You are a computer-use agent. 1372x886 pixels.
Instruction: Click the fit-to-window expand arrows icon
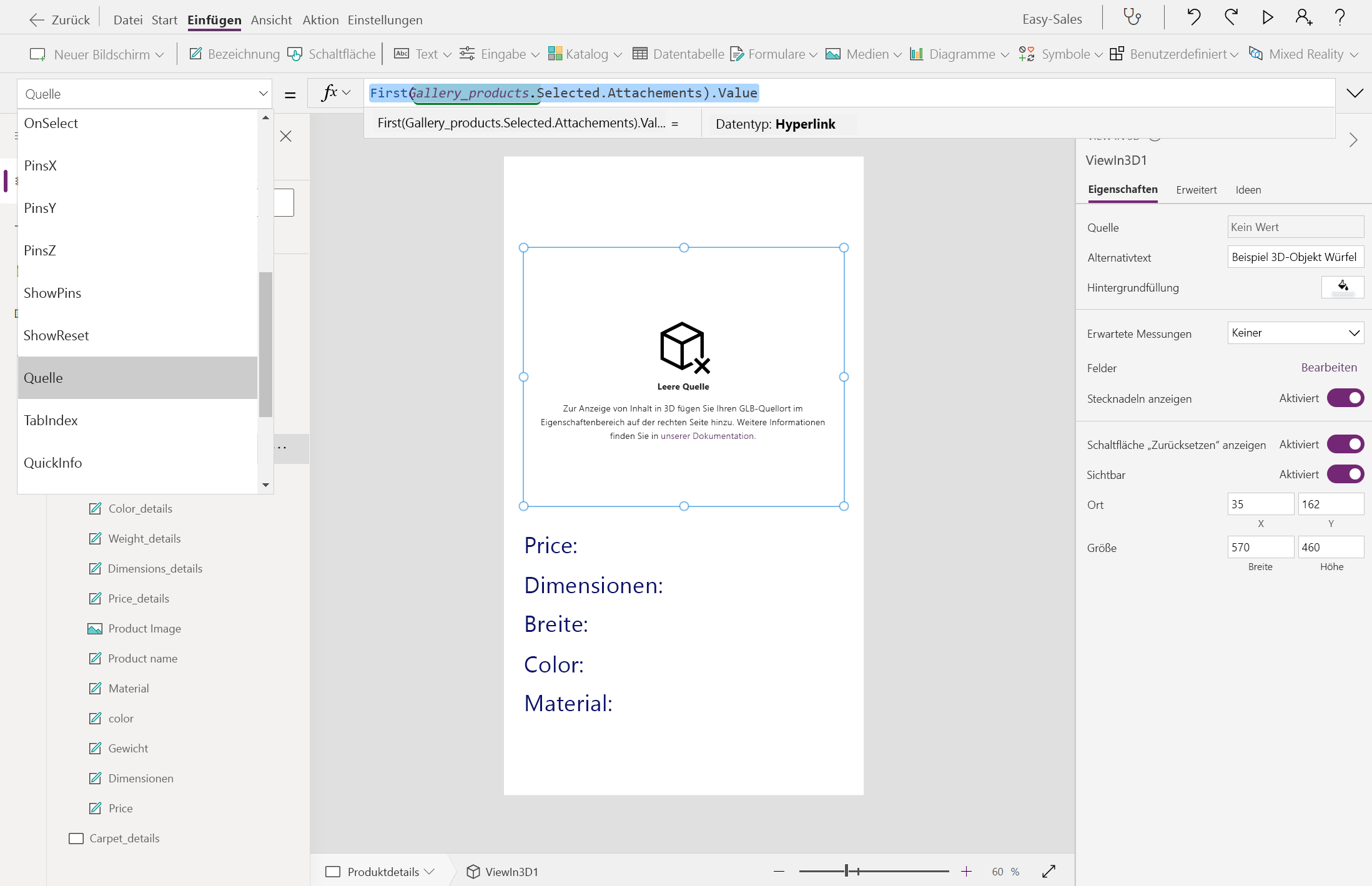pyautogui.click(x=1049, y=871)
